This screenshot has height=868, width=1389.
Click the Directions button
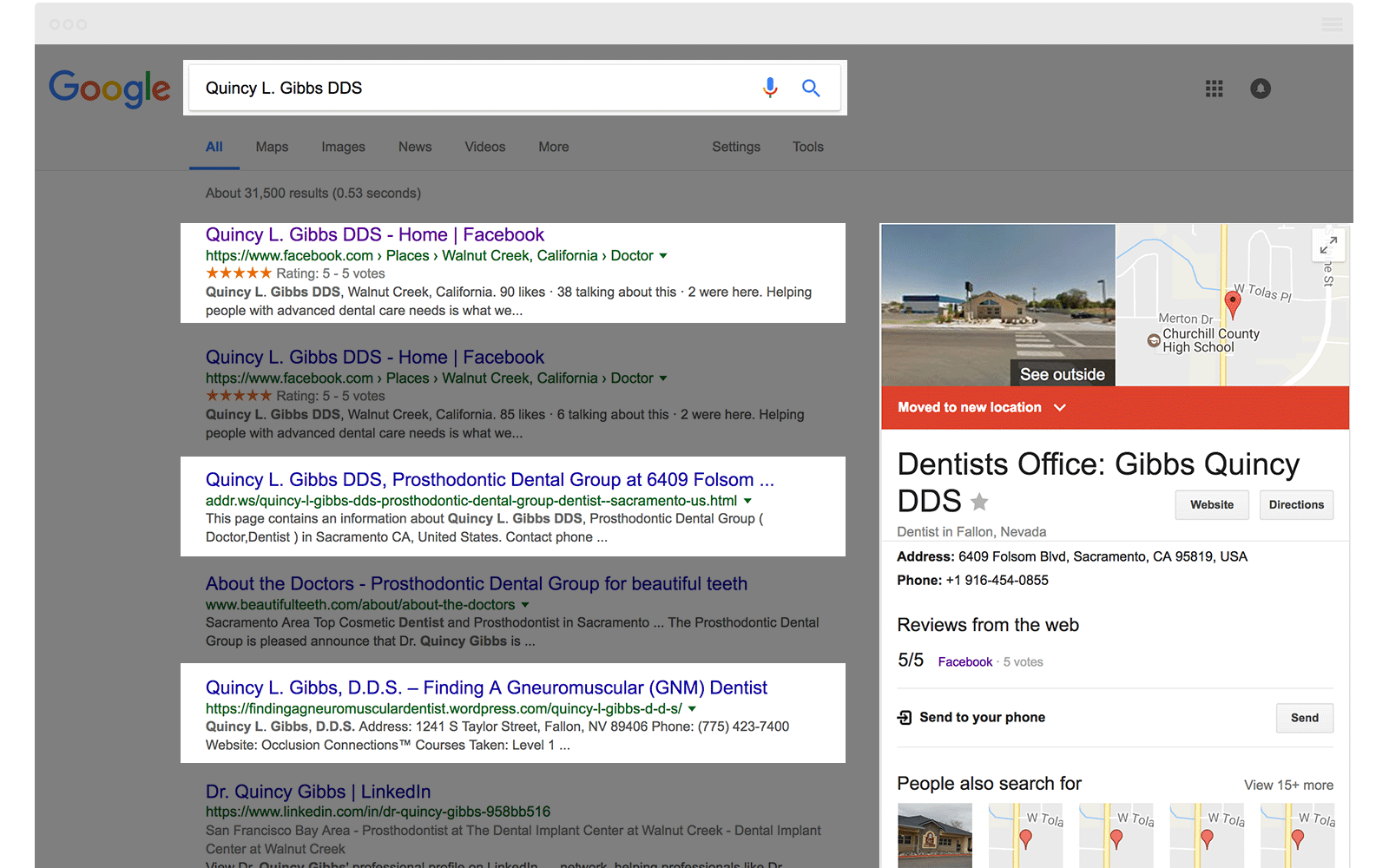tap(1296, 505)
